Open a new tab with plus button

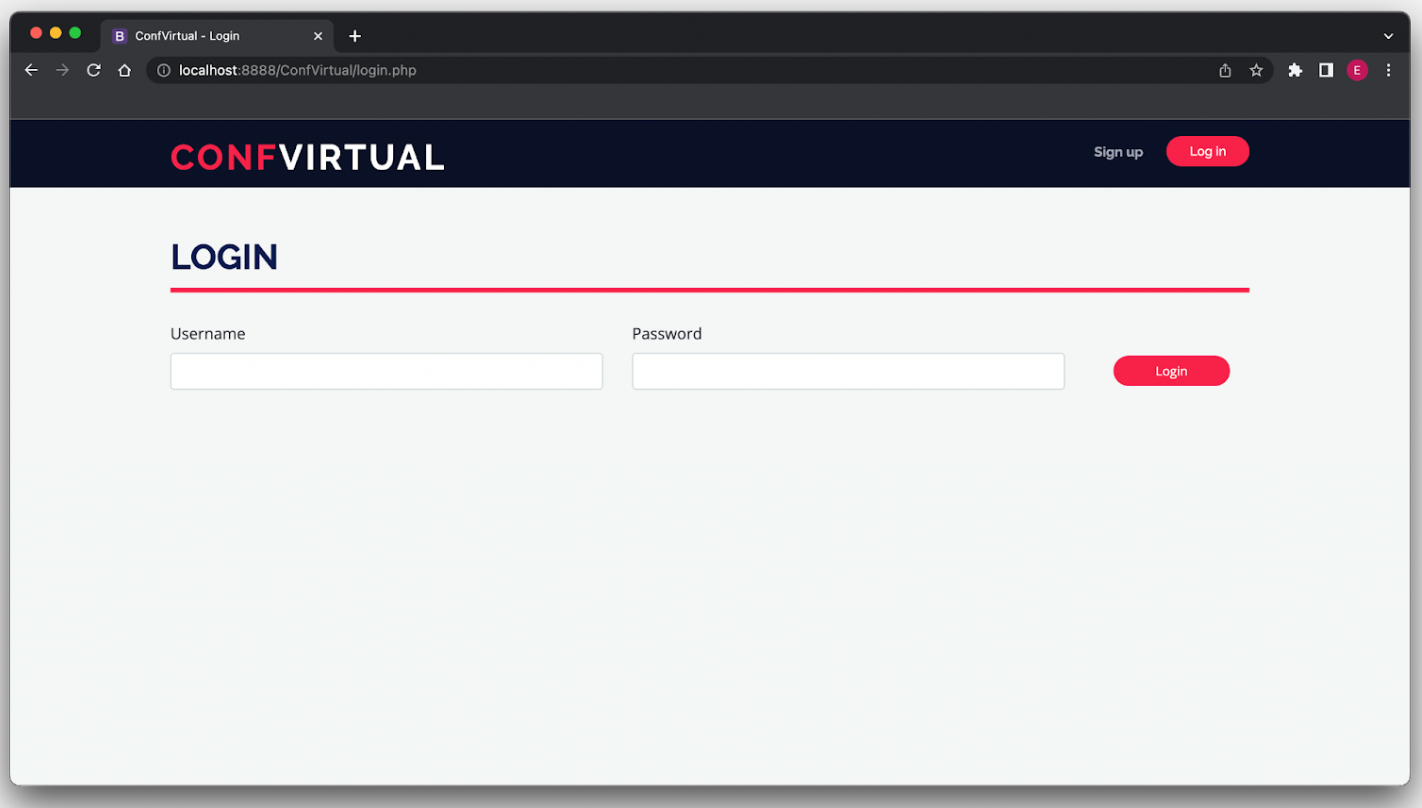click(355, 36)
